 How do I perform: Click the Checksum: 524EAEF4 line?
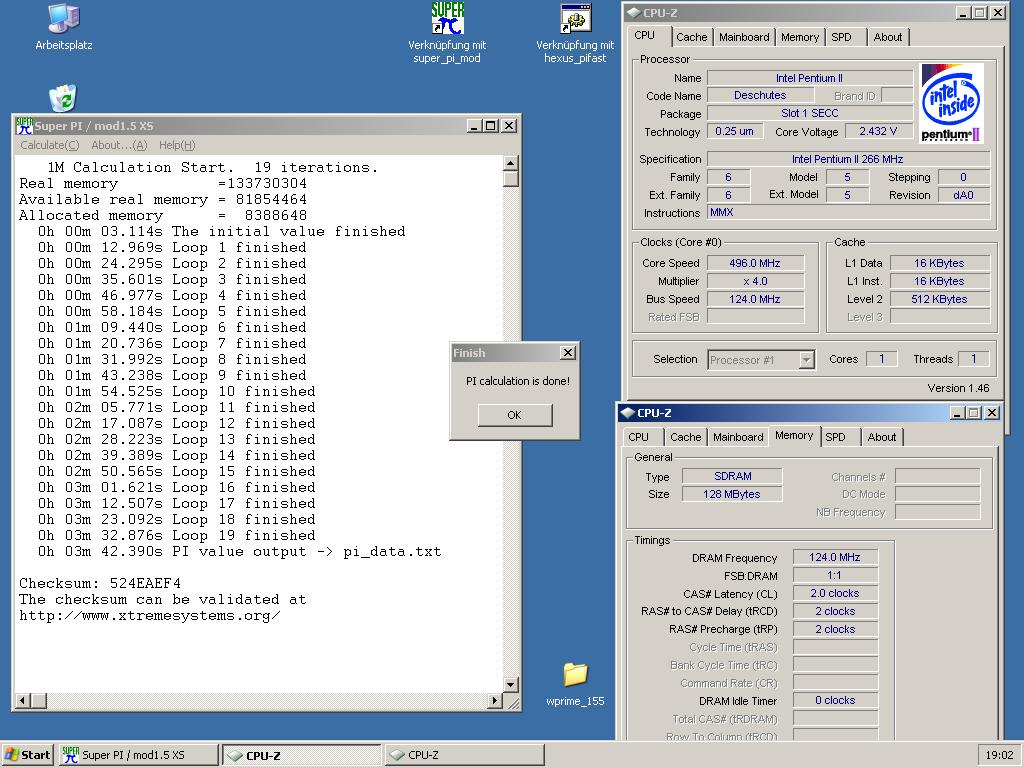pos(100,583)
